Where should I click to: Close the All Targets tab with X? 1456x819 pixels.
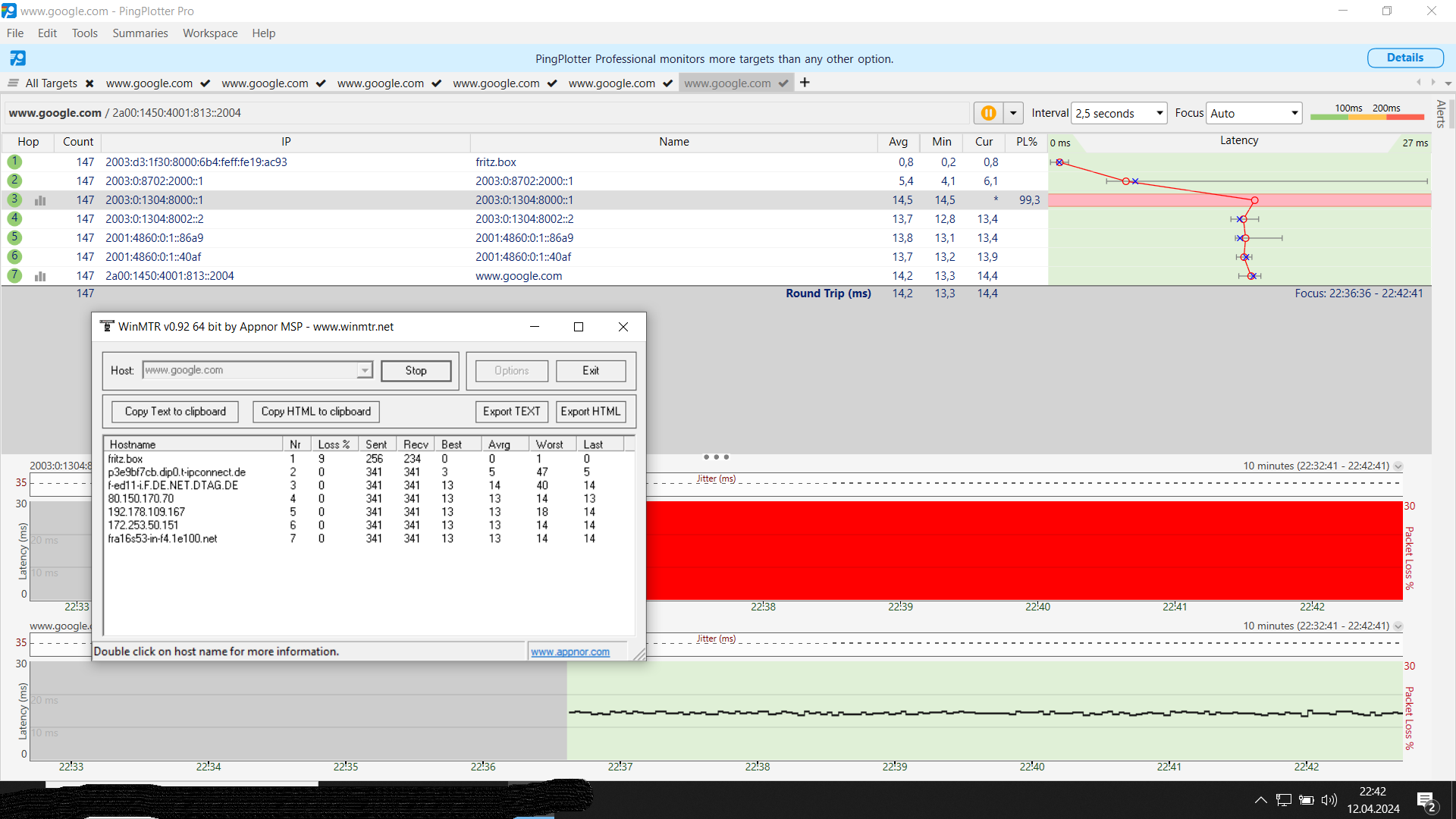(89, 83)
